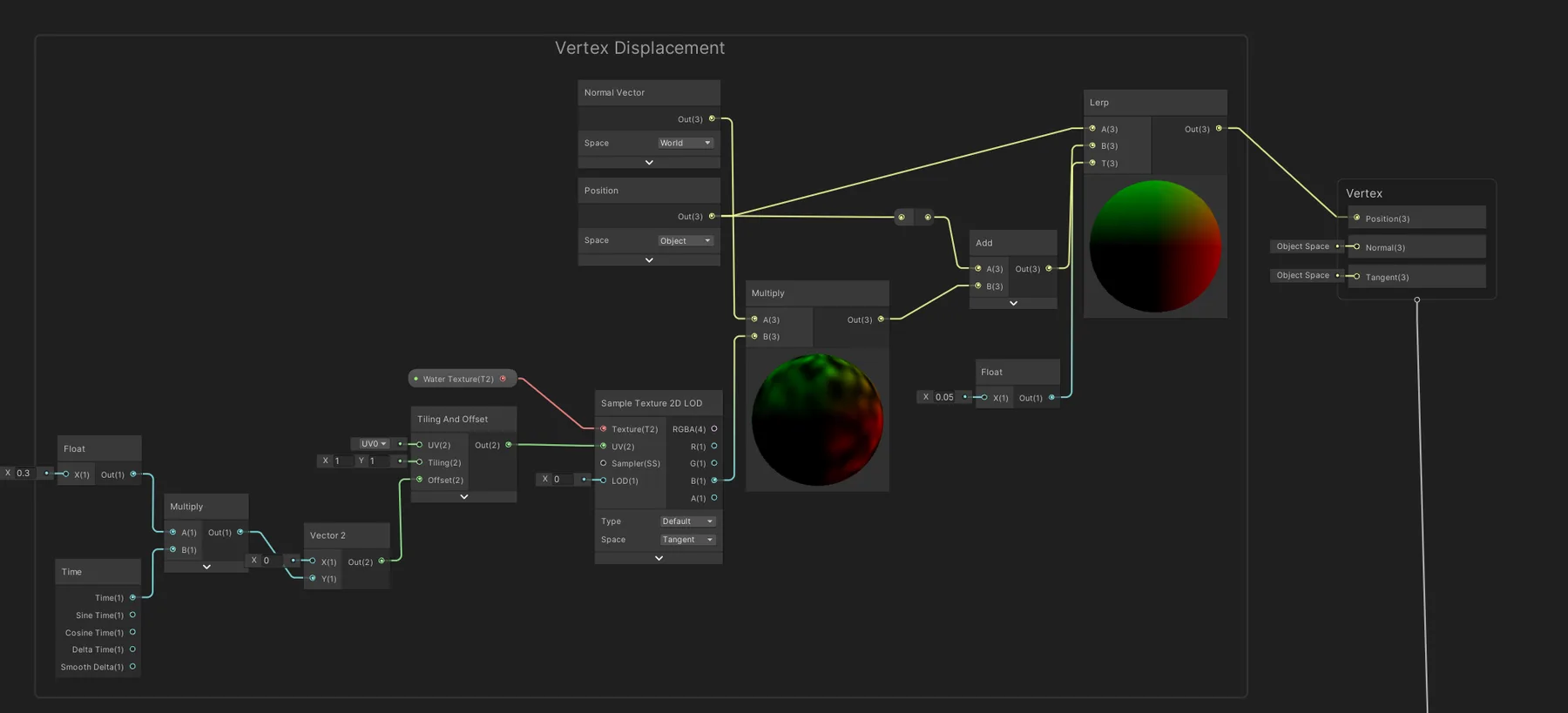Collapse the Add node using its chevron
This screenshot has height=713, width=1568.
pos(1013,303)
